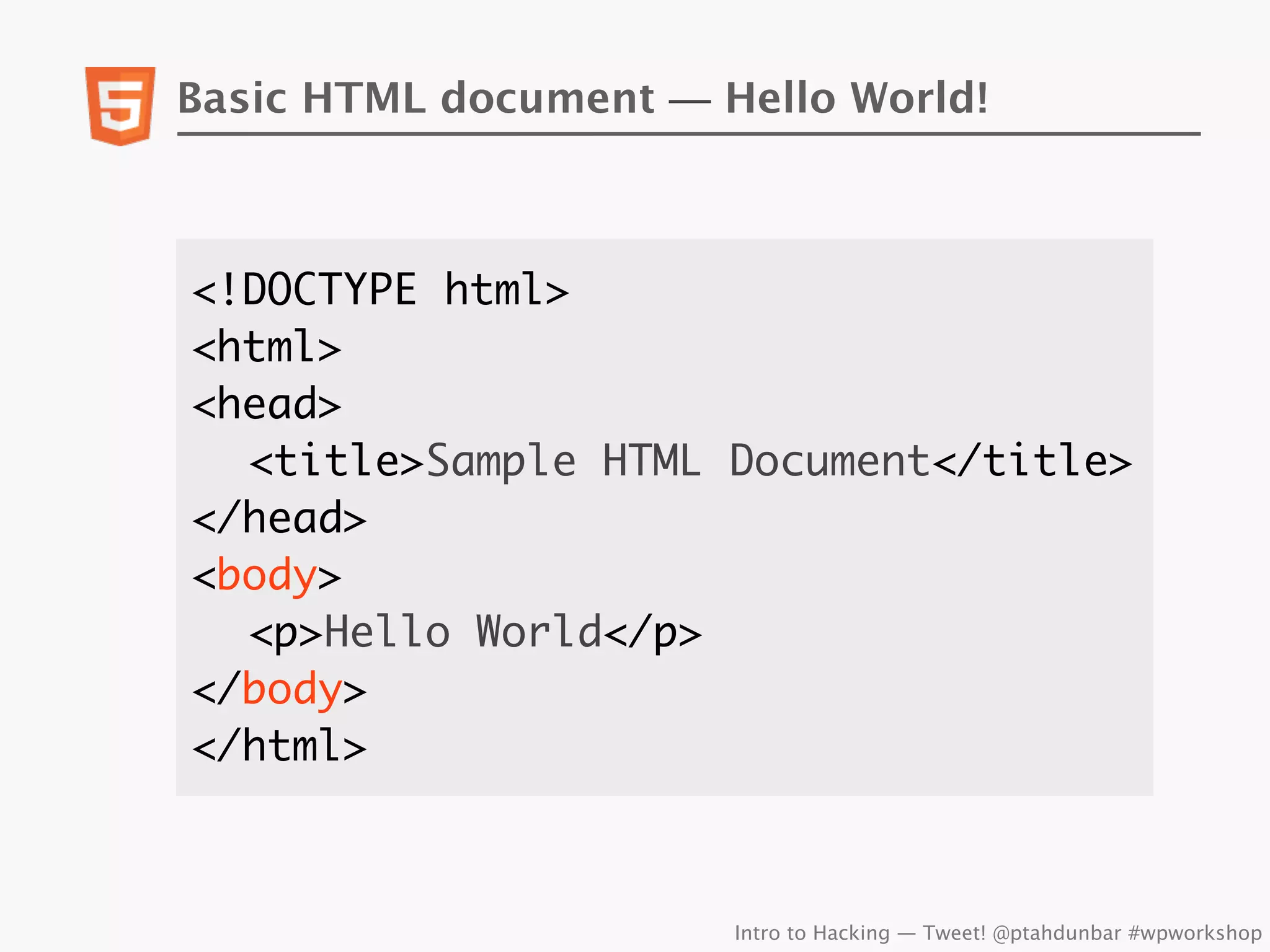
Task: Click the slide title 'Basic HTML document — Hello World!'
Action: 583,98
